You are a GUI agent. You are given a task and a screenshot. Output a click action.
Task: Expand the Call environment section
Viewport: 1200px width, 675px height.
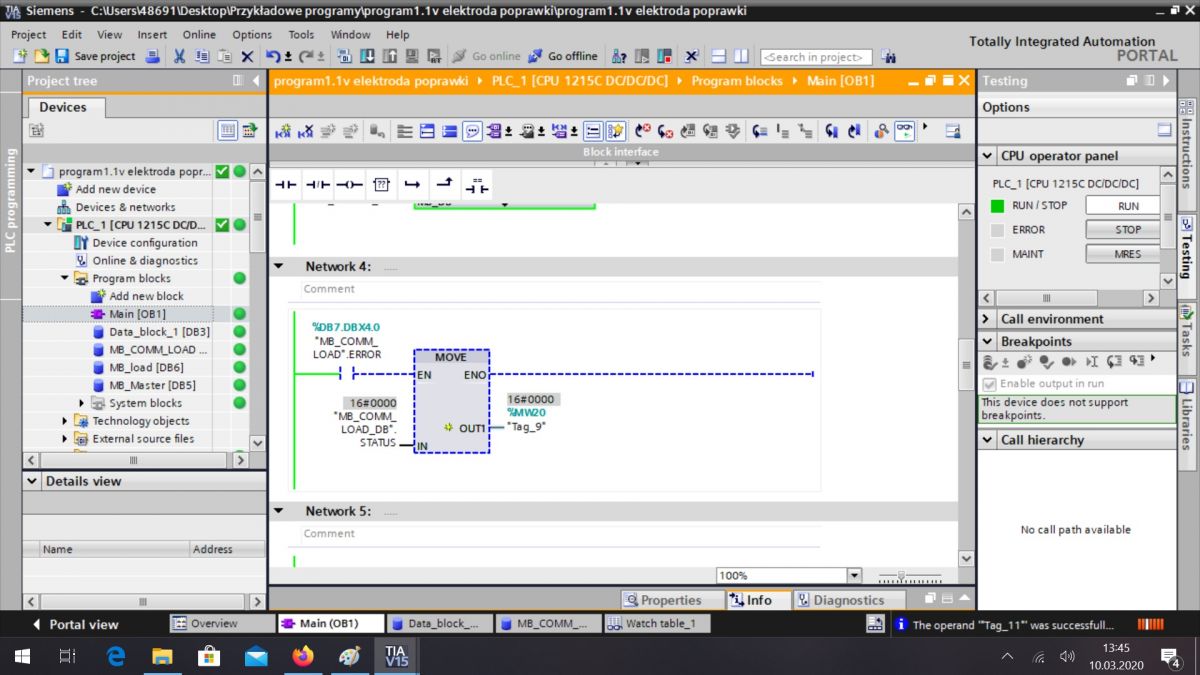point(987,319)
